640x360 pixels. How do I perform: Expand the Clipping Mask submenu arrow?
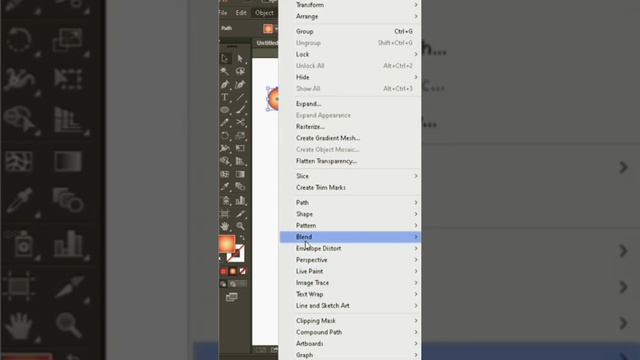click(416, 321)
